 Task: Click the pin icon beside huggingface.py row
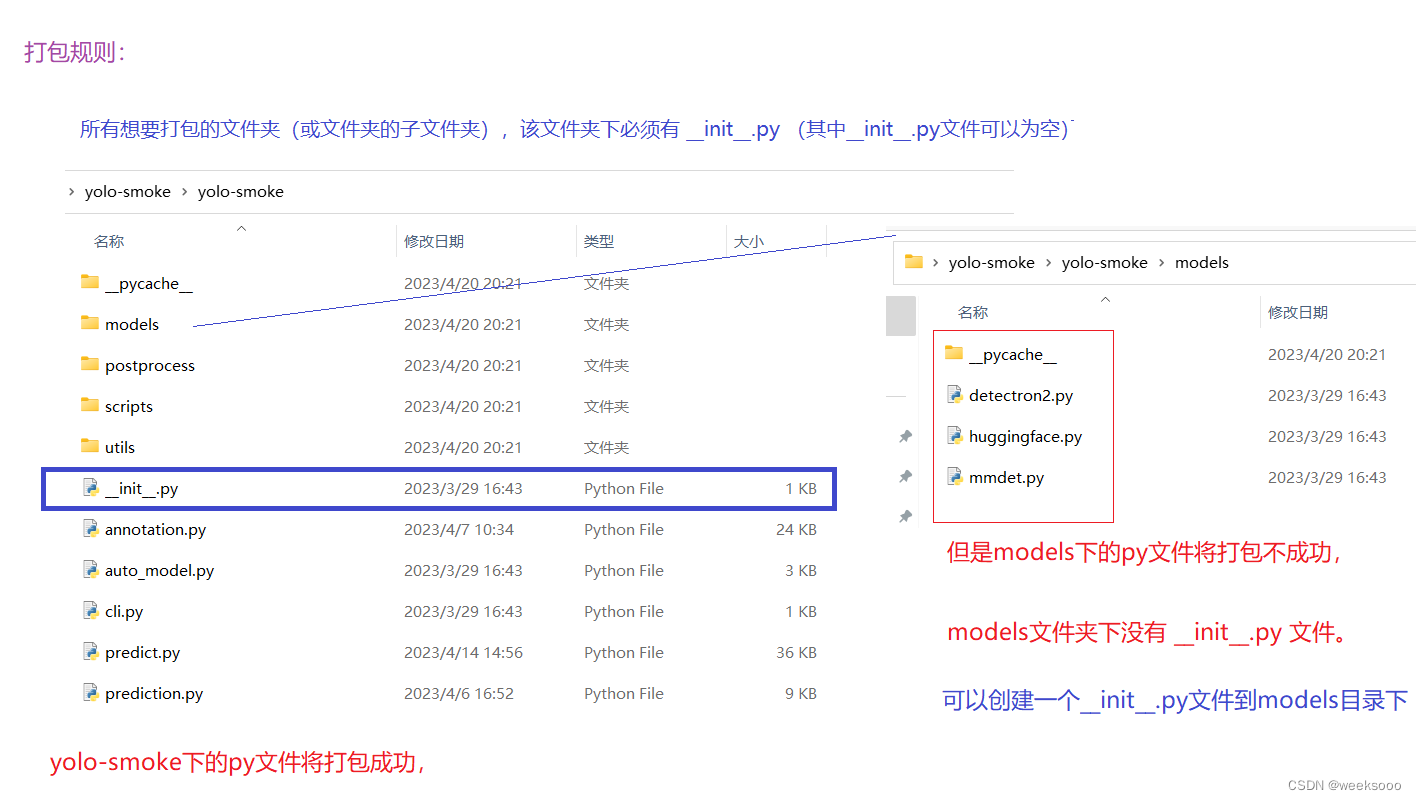pyautogui.click(x=905, y=436)
